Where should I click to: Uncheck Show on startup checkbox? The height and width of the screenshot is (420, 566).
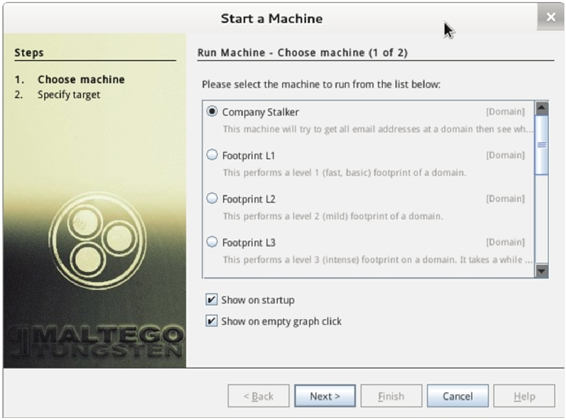(211, 299)
